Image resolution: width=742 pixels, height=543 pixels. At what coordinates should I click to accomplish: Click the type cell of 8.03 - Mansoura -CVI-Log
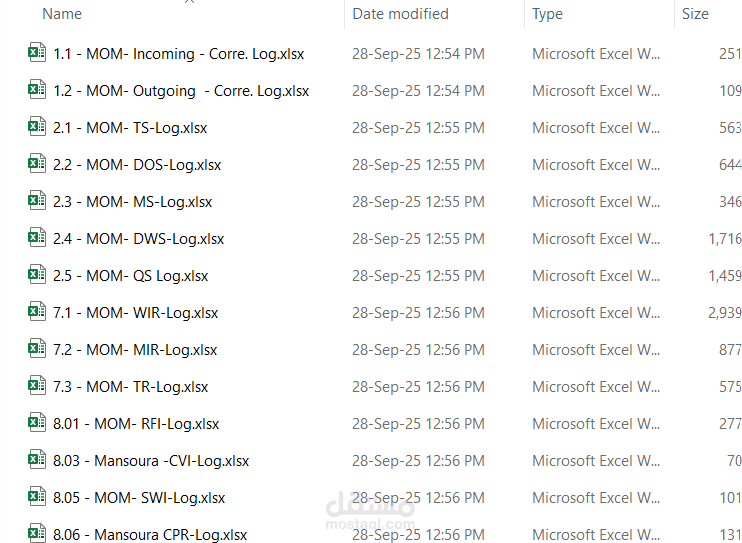596,461
